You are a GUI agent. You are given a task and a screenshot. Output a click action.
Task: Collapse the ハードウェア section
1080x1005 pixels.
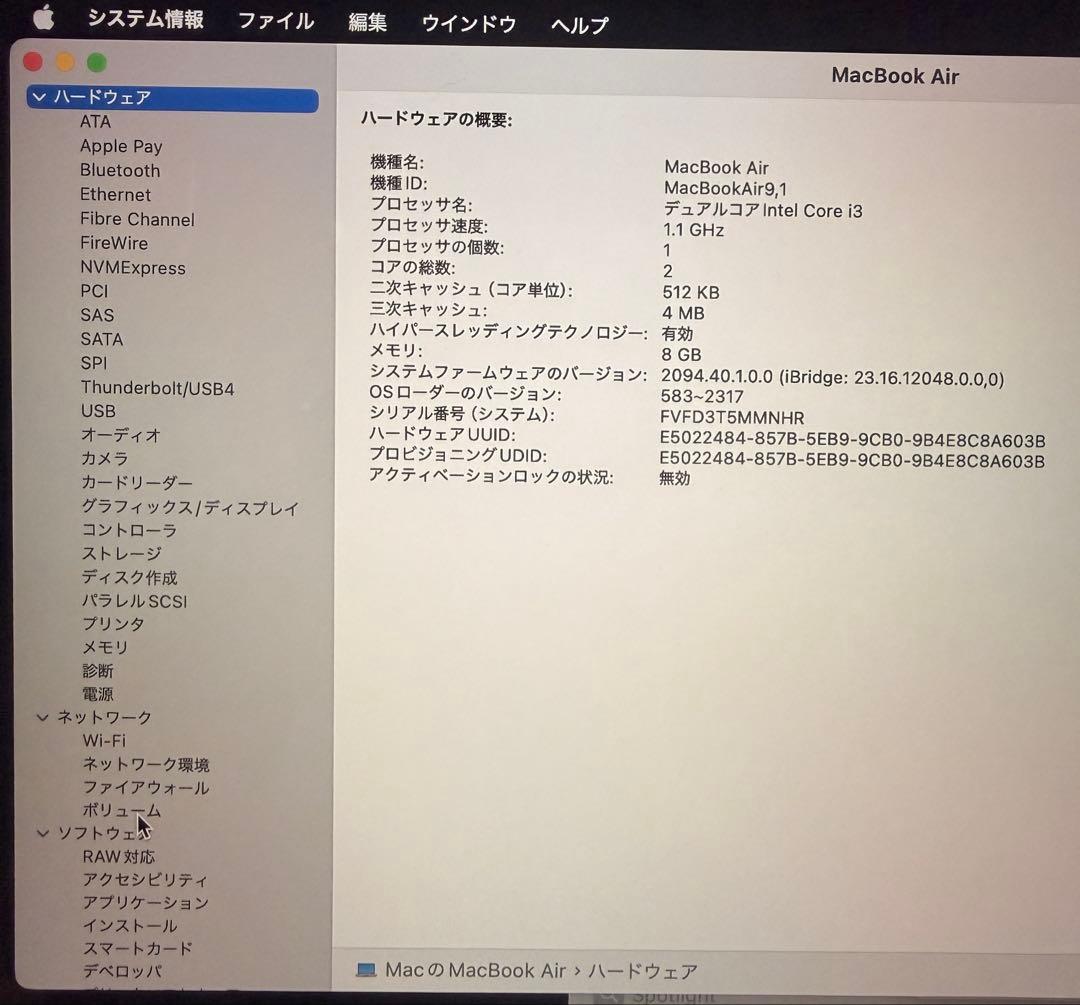(x=40, y=97)
